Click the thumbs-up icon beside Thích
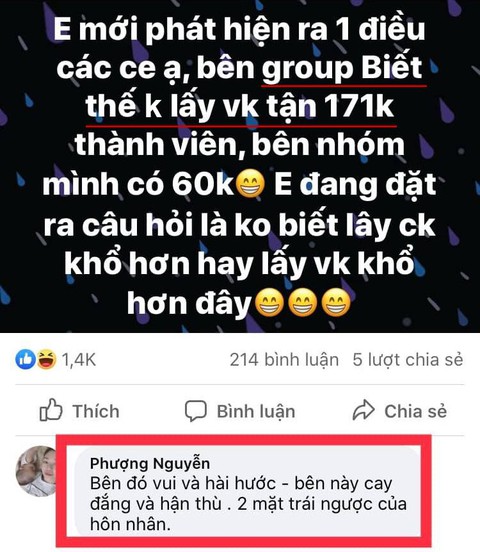This screenshot has height=552, width=480. [x=51, y=410]
